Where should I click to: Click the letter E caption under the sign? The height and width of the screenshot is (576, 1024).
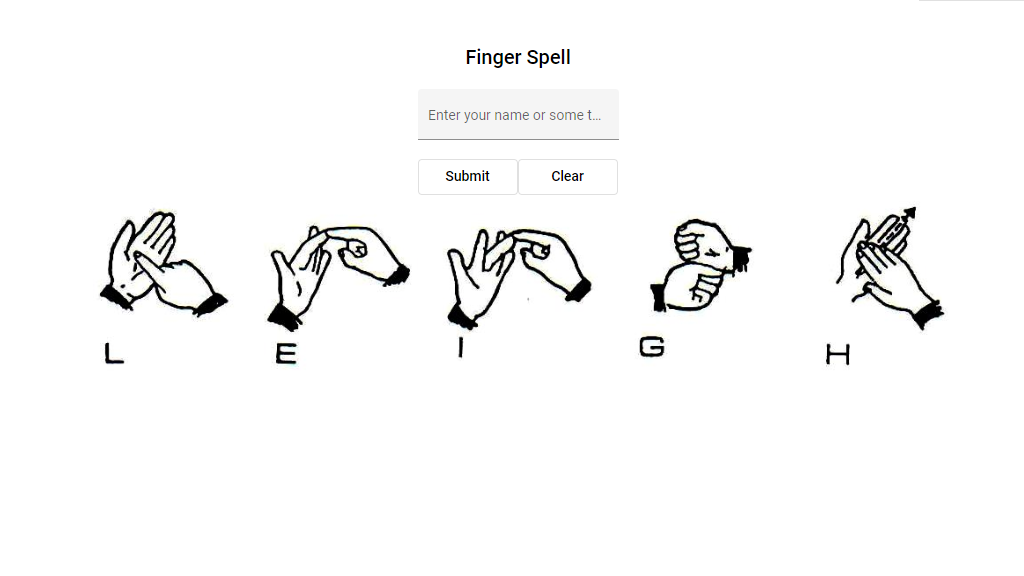pos(286,354)
